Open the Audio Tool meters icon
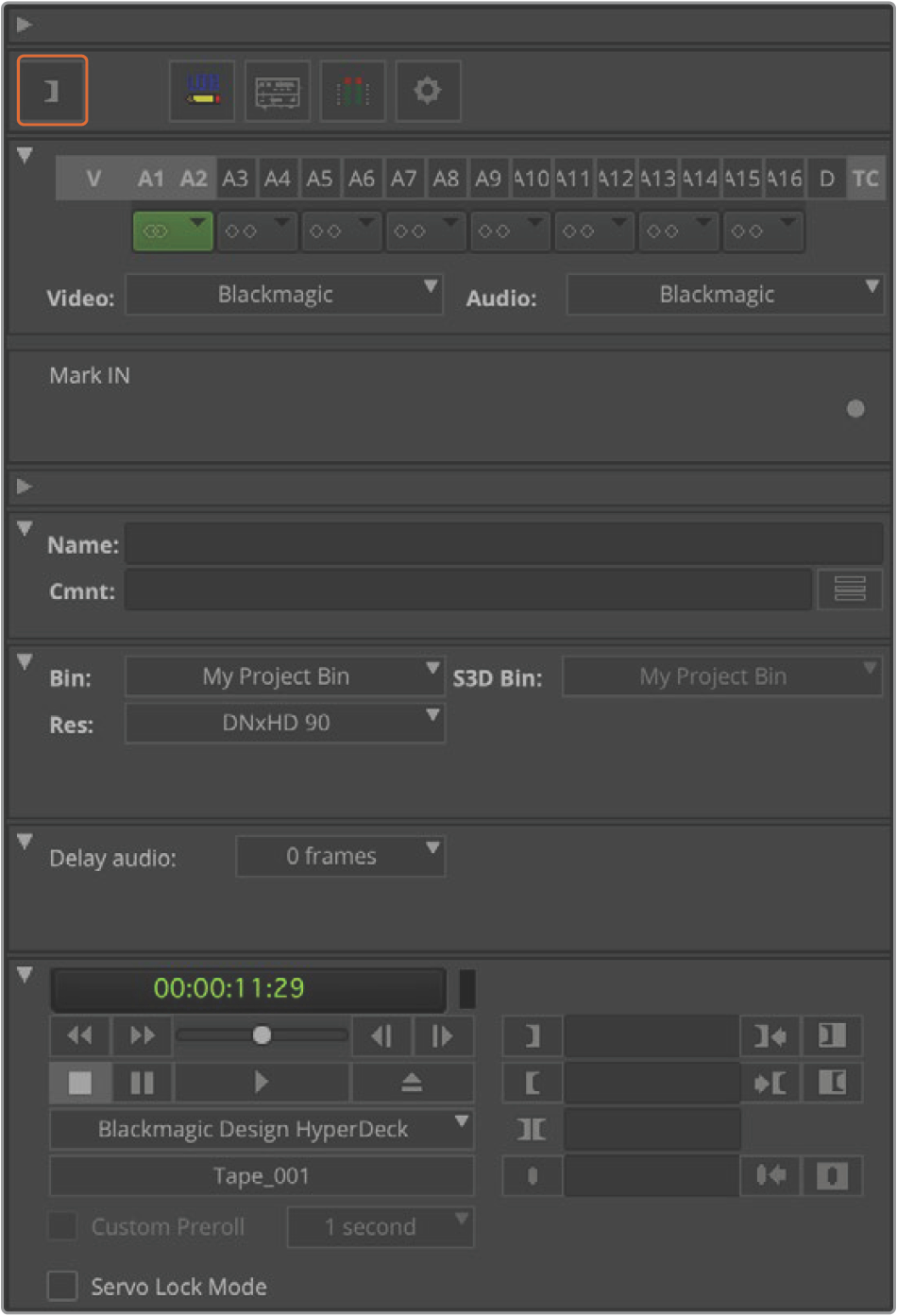The height and width of the screenshot is (1316, 897). click(352, 91)
